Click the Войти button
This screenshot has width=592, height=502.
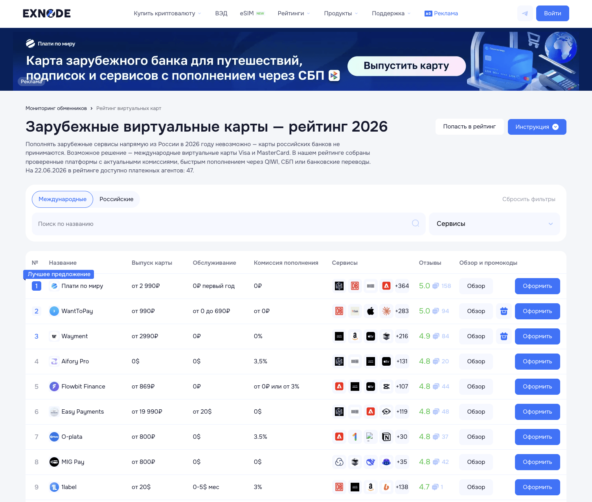(552, 13)
